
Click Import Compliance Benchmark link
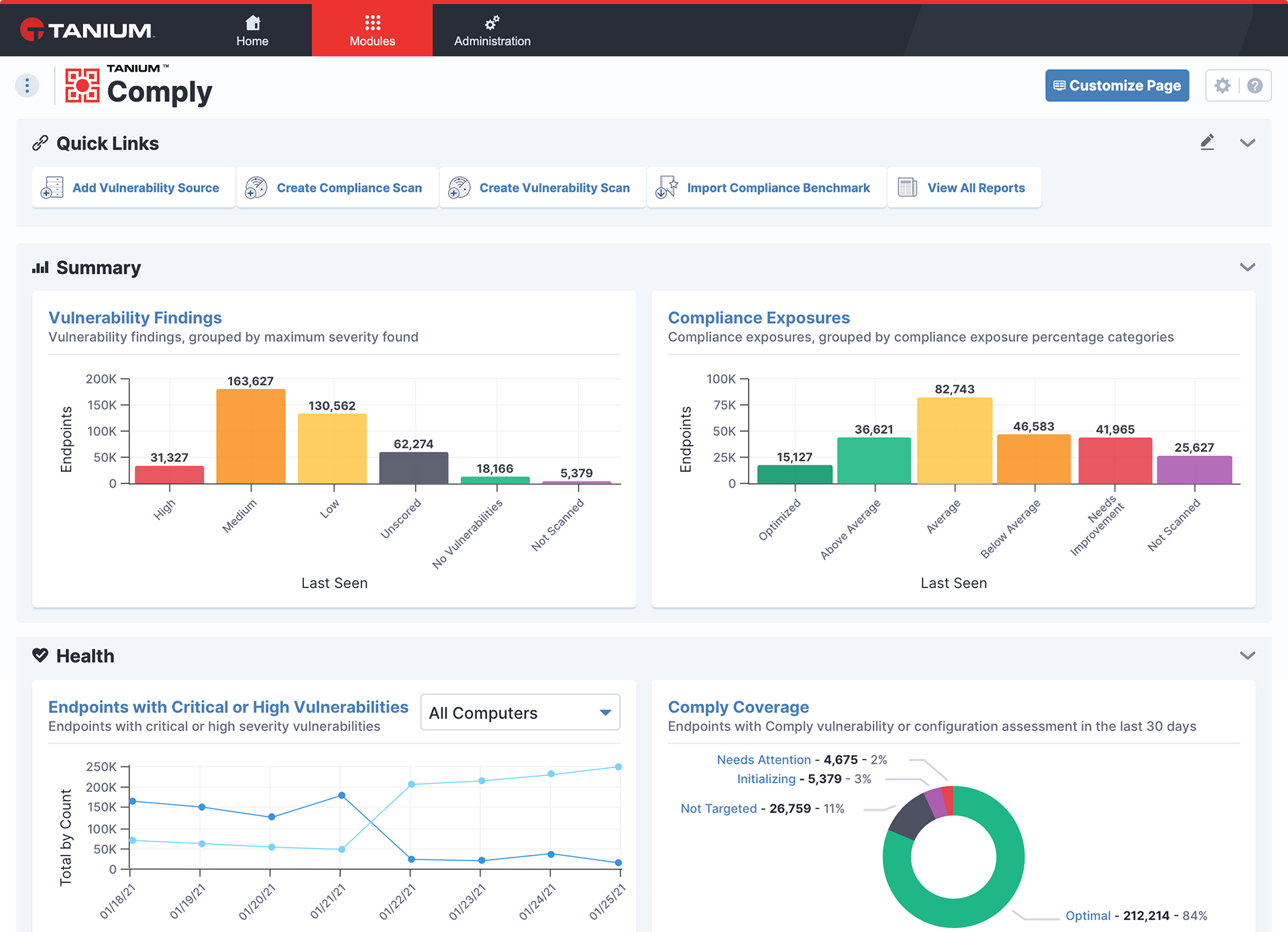(778, 188)
